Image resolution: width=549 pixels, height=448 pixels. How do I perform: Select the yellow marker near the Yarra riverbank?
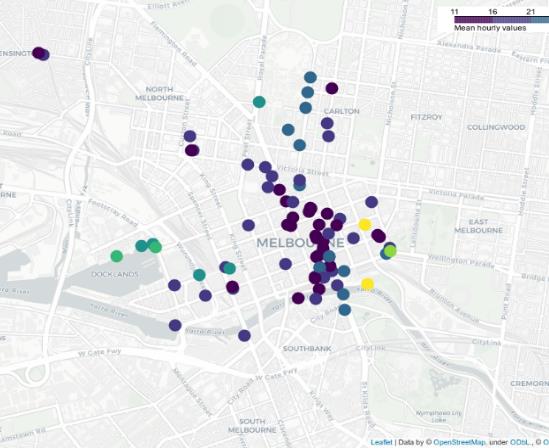(367, 284)
